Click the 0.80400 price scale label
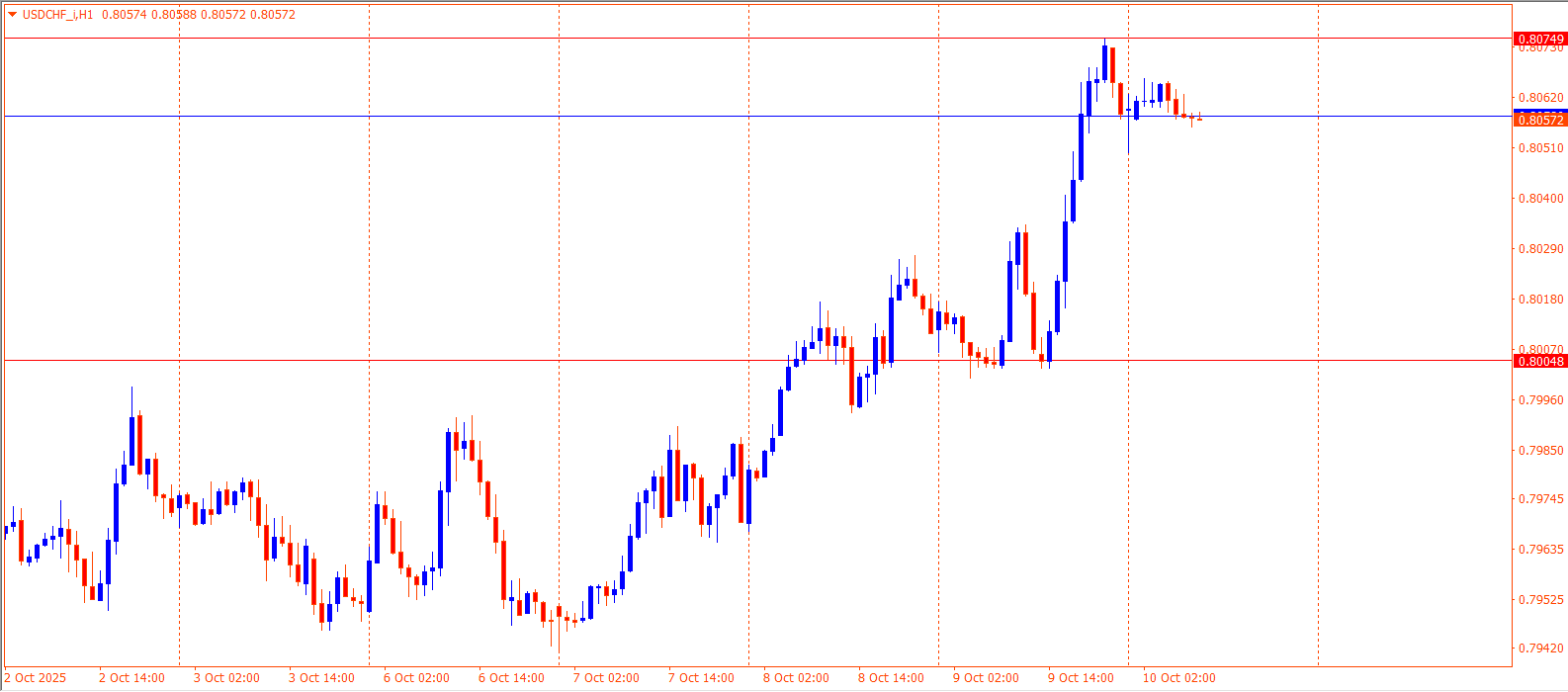 1540,198
